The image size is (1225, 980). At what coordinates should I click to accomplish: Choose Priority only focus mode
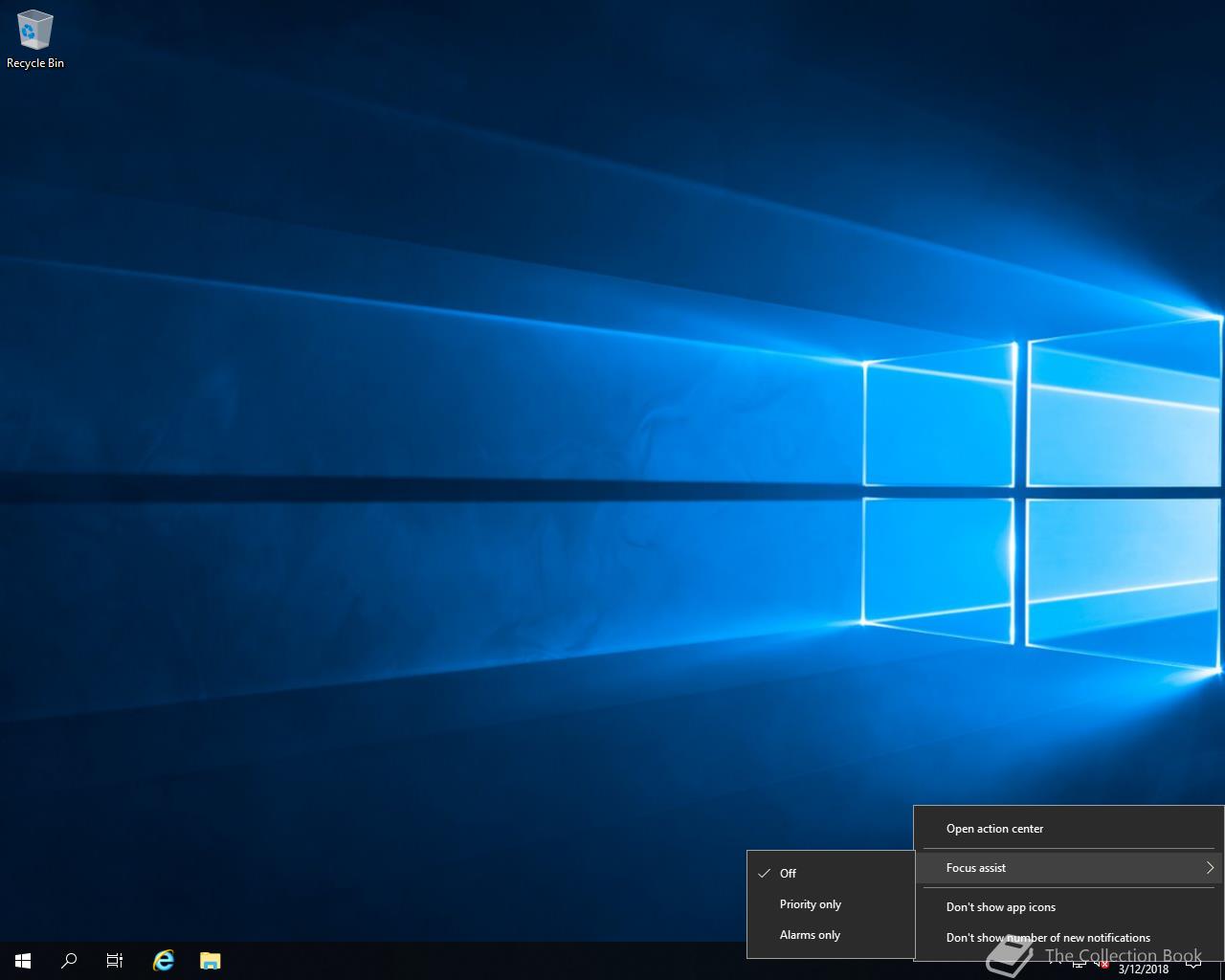pos(831,904)
